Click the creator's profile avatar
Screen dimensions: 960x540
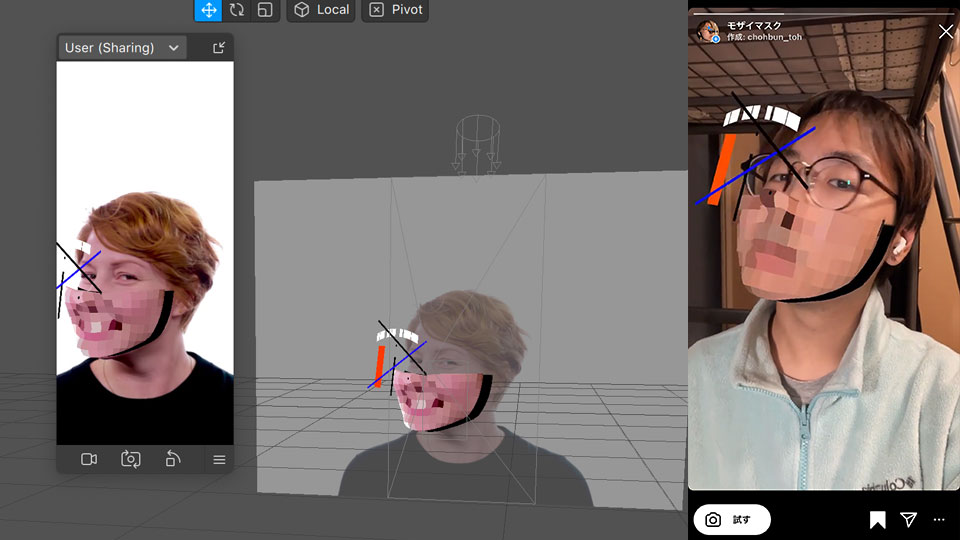click(709, 31)
